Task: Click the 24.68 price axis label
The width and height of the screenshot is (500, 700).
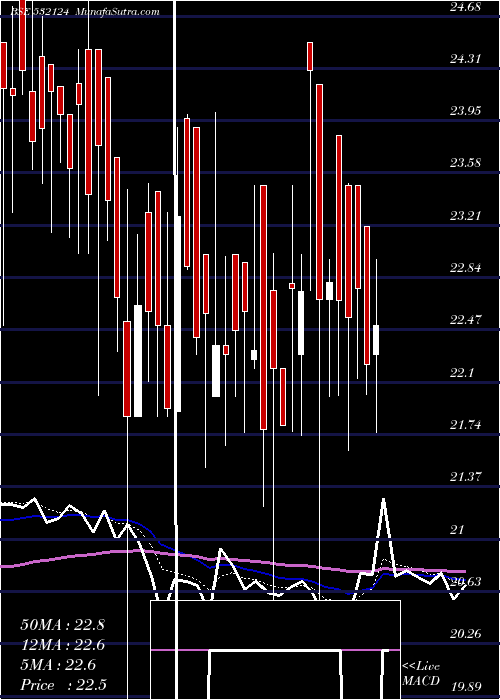Action: [465, 7]
